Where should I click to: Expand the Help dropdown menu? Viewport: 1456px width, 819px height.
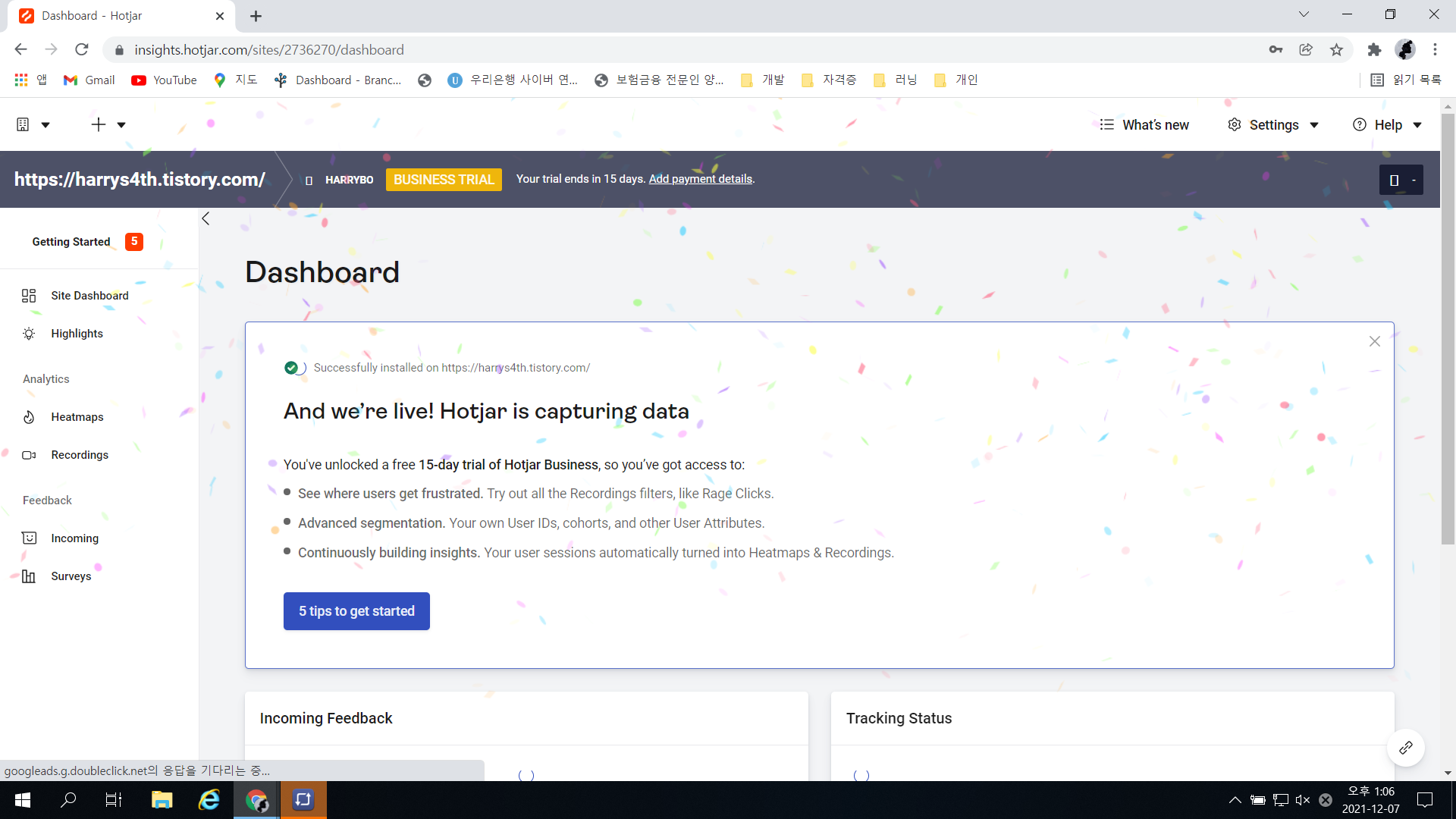pos(1387,125)
